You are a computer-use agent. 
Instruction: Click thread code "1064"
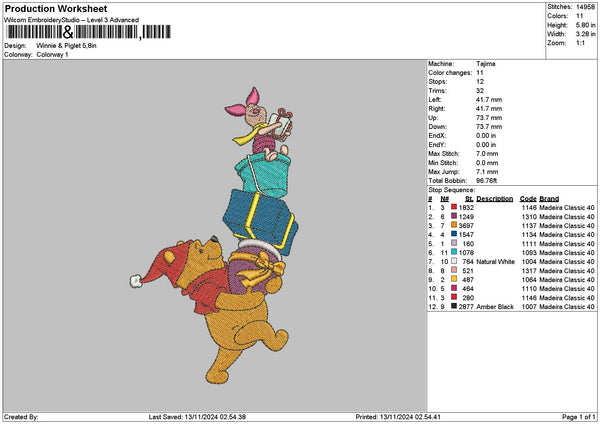coord(529,279)
